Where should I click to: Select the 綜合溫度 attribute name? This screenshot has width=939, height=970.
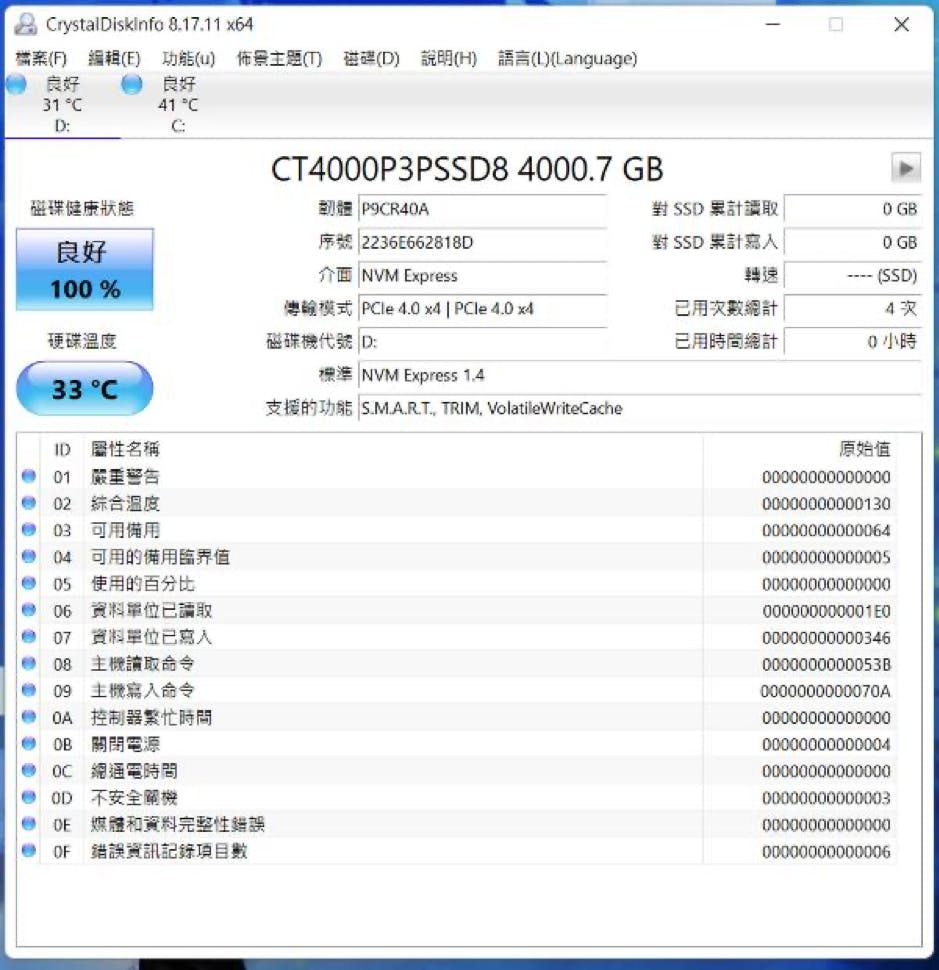[126, 504]
